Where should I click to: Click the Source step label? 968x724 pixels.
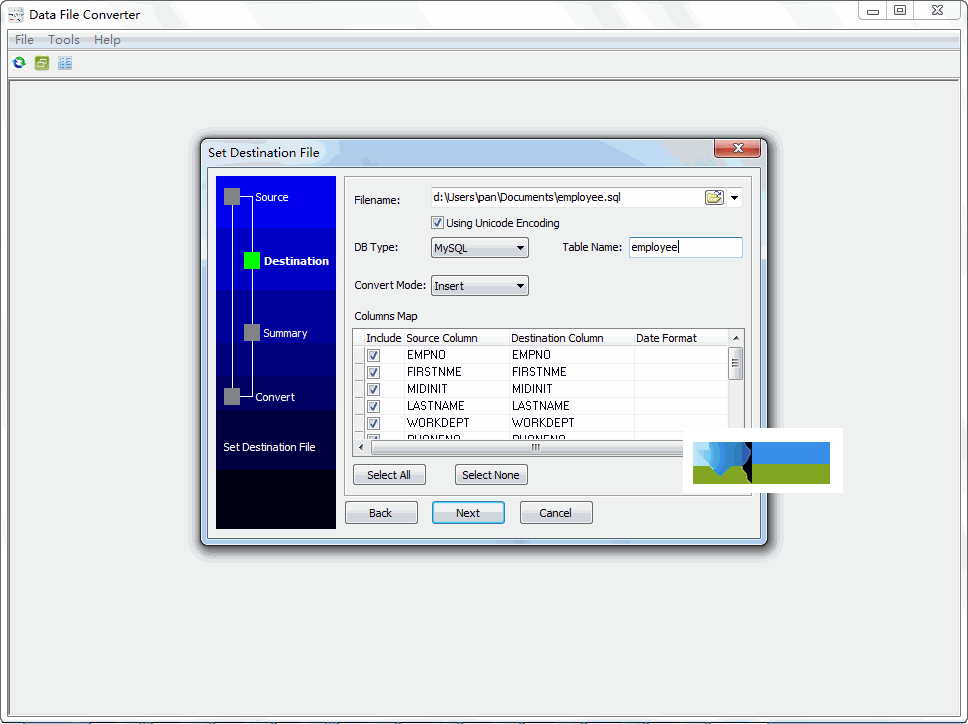272,197
